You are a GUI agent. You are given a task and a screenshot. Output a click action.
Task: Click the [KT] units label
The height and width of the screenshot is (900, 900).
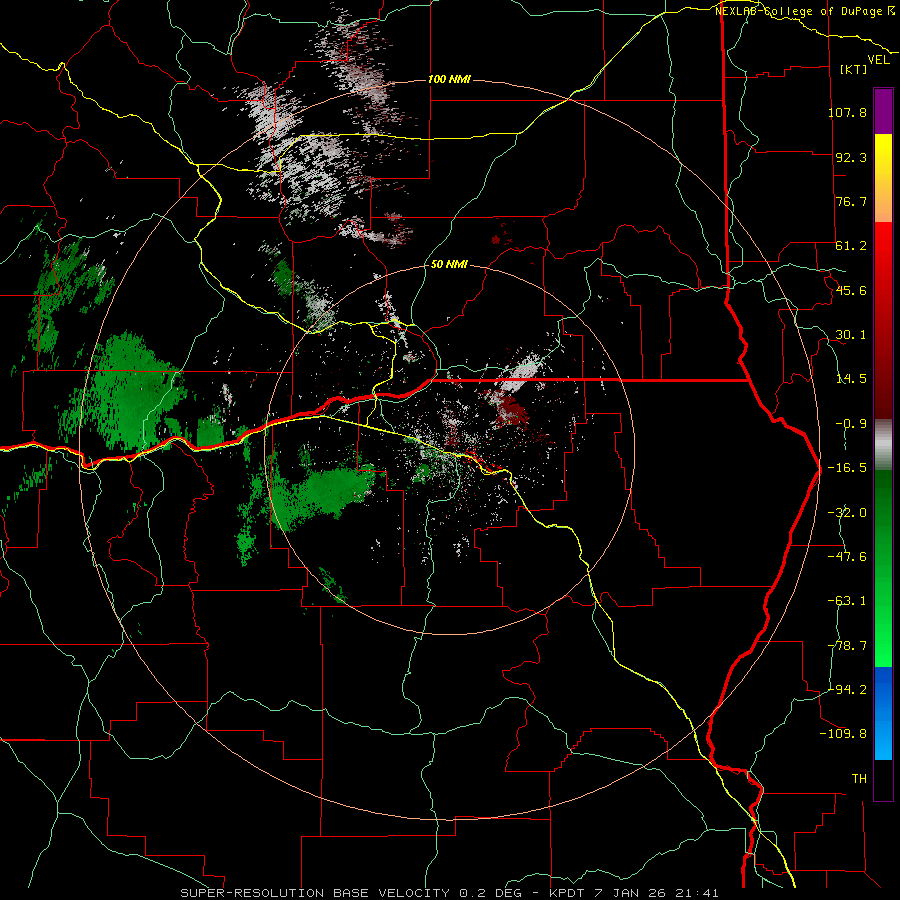click(853, 69)
